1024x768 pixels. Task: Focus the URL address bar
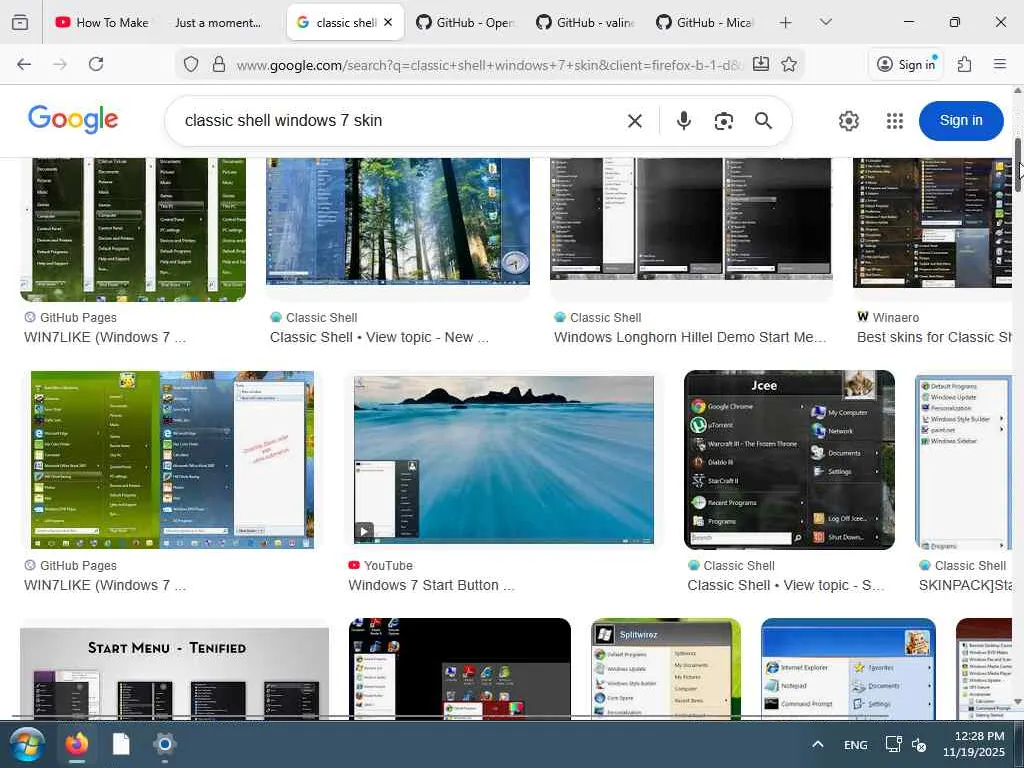tap(488, 65)
